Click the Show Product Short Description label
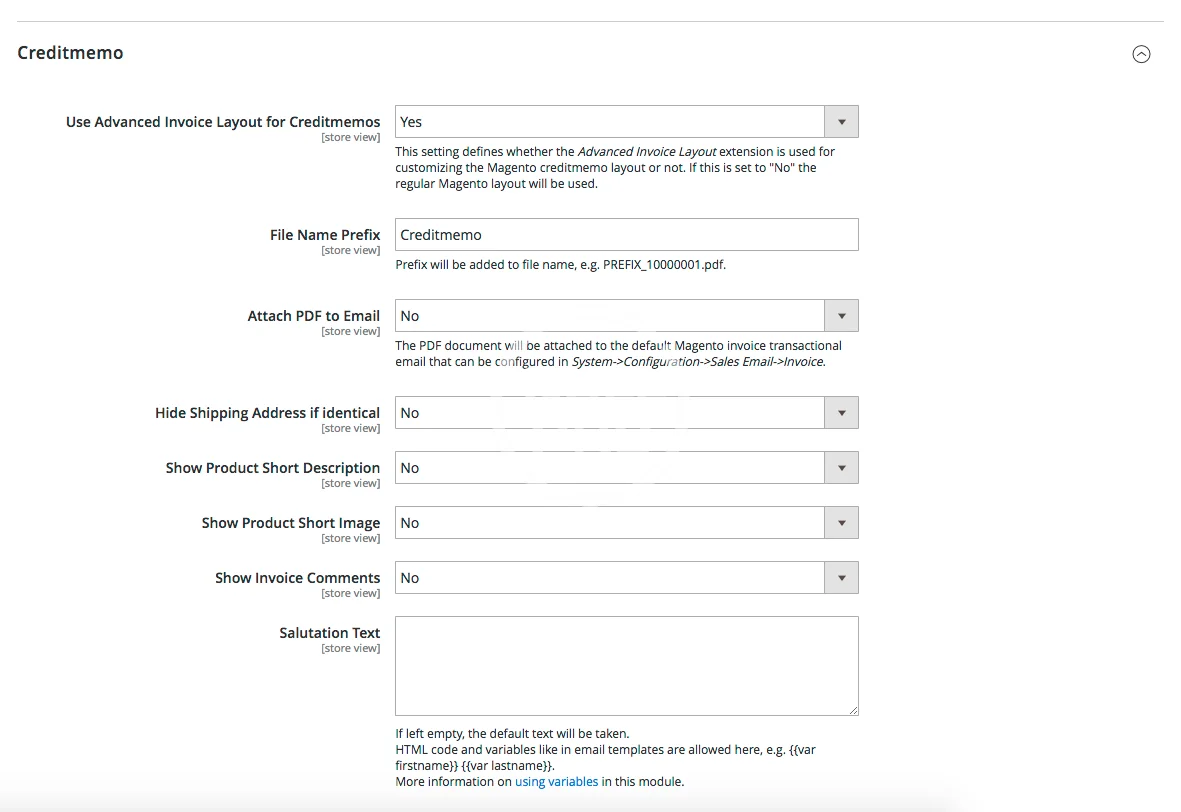Image resolution: width=1181 pixels, height=812 pixels. [272, 468]
